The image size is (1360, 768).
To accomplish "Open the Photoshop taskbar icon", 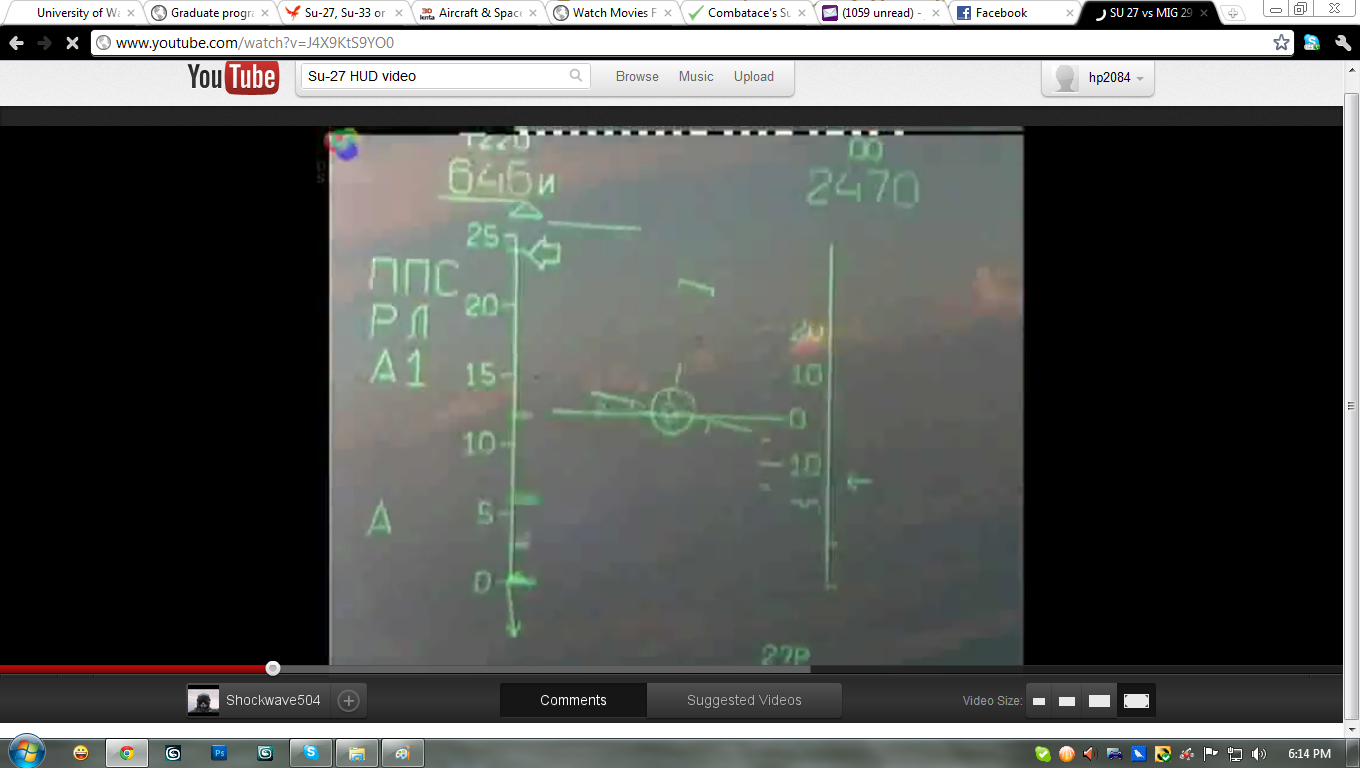I will [x=219, y=753].
